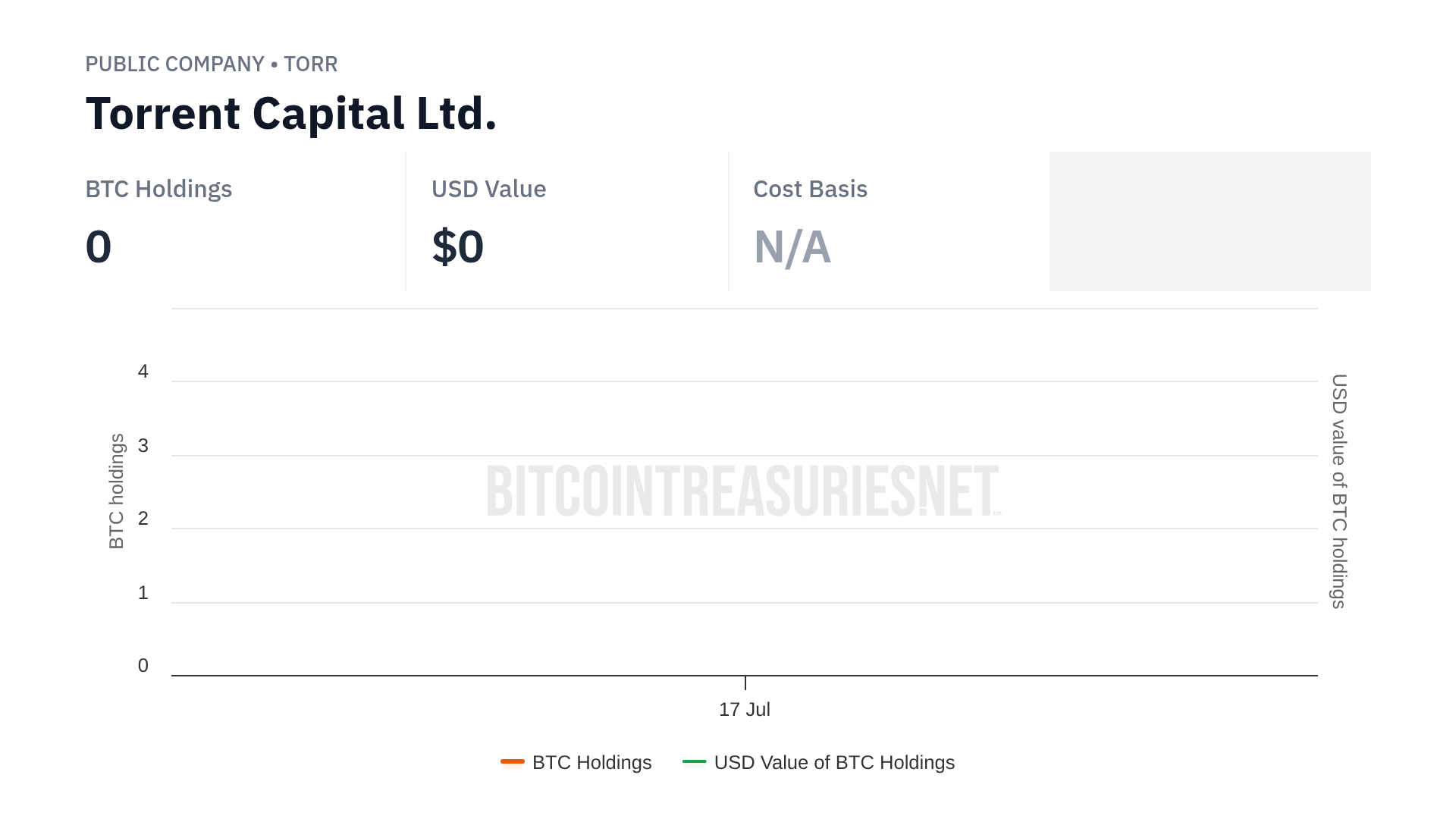Click the PUBLIC COMPANY • TORR label
This screenshot has height=819, width=1456.
click(x=211, y=64)
